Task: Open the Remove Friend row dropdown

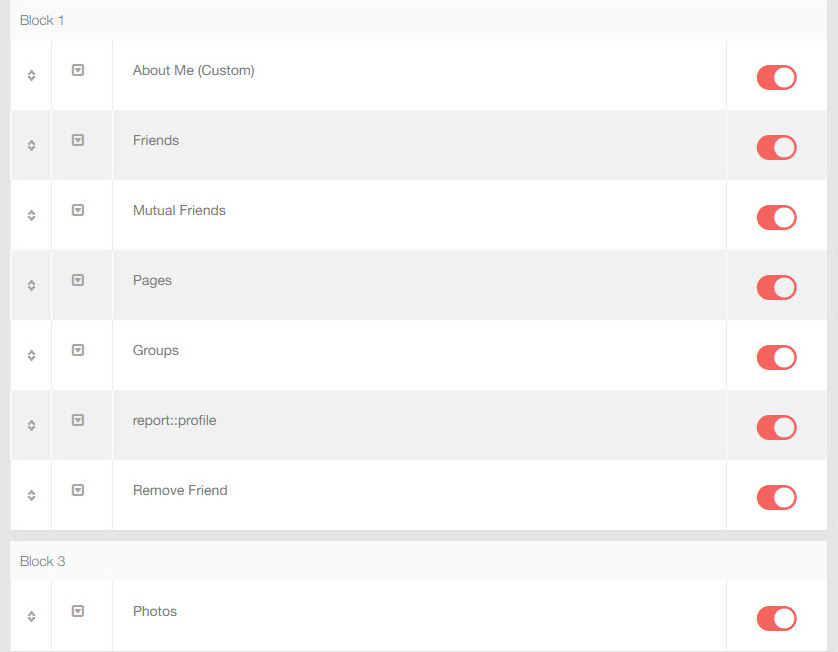Action: pyautogui.click(x=77, y=491)
